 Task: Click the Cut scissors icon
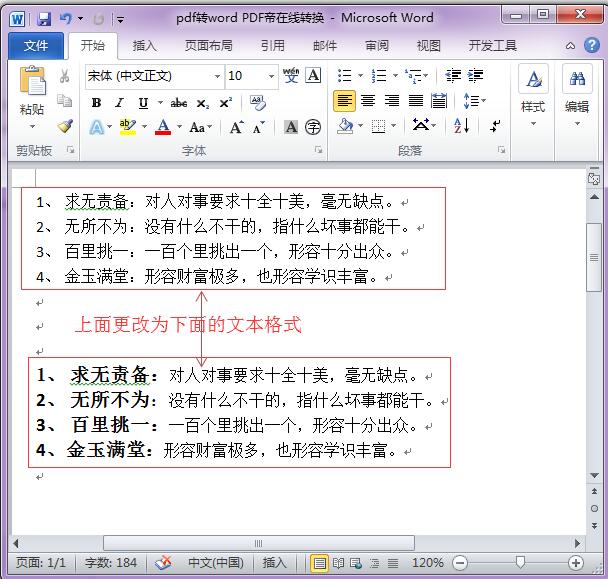(x=64, y=76)
